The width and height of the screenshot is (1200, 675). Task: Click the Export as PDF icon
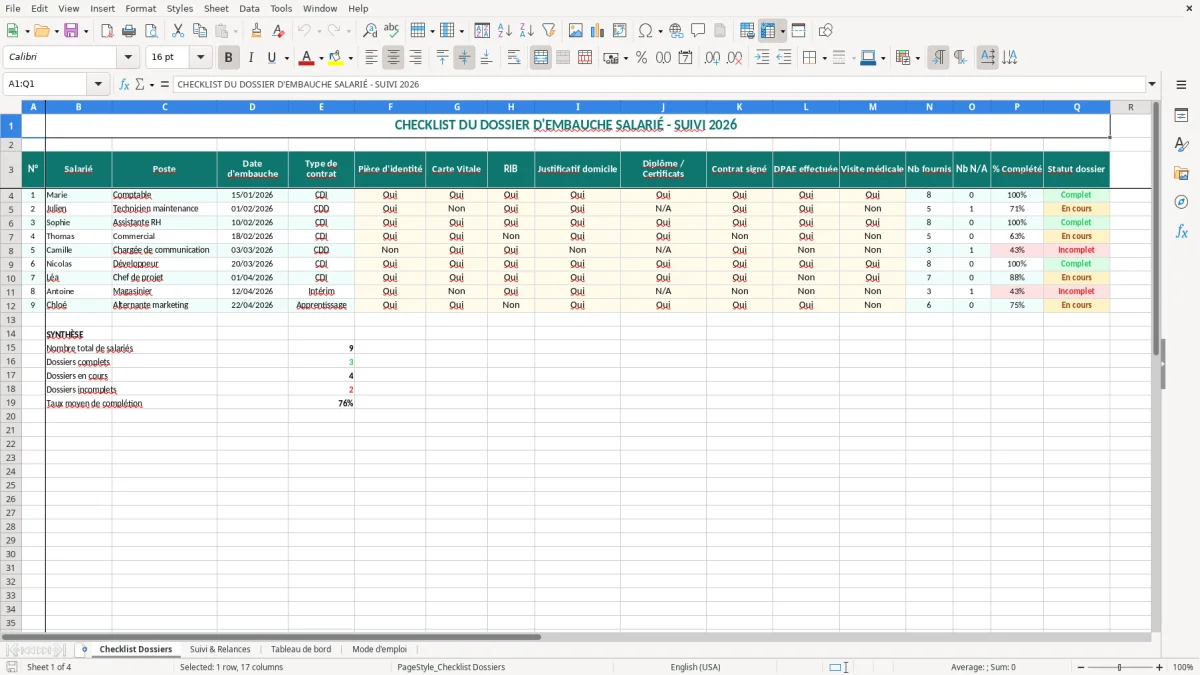point(107,31)
